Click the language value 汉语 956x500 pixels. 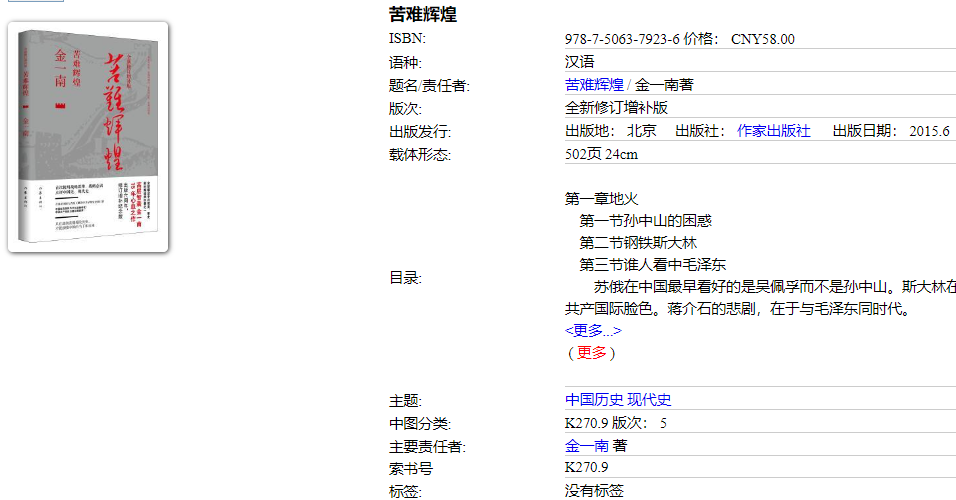point(579,62)
